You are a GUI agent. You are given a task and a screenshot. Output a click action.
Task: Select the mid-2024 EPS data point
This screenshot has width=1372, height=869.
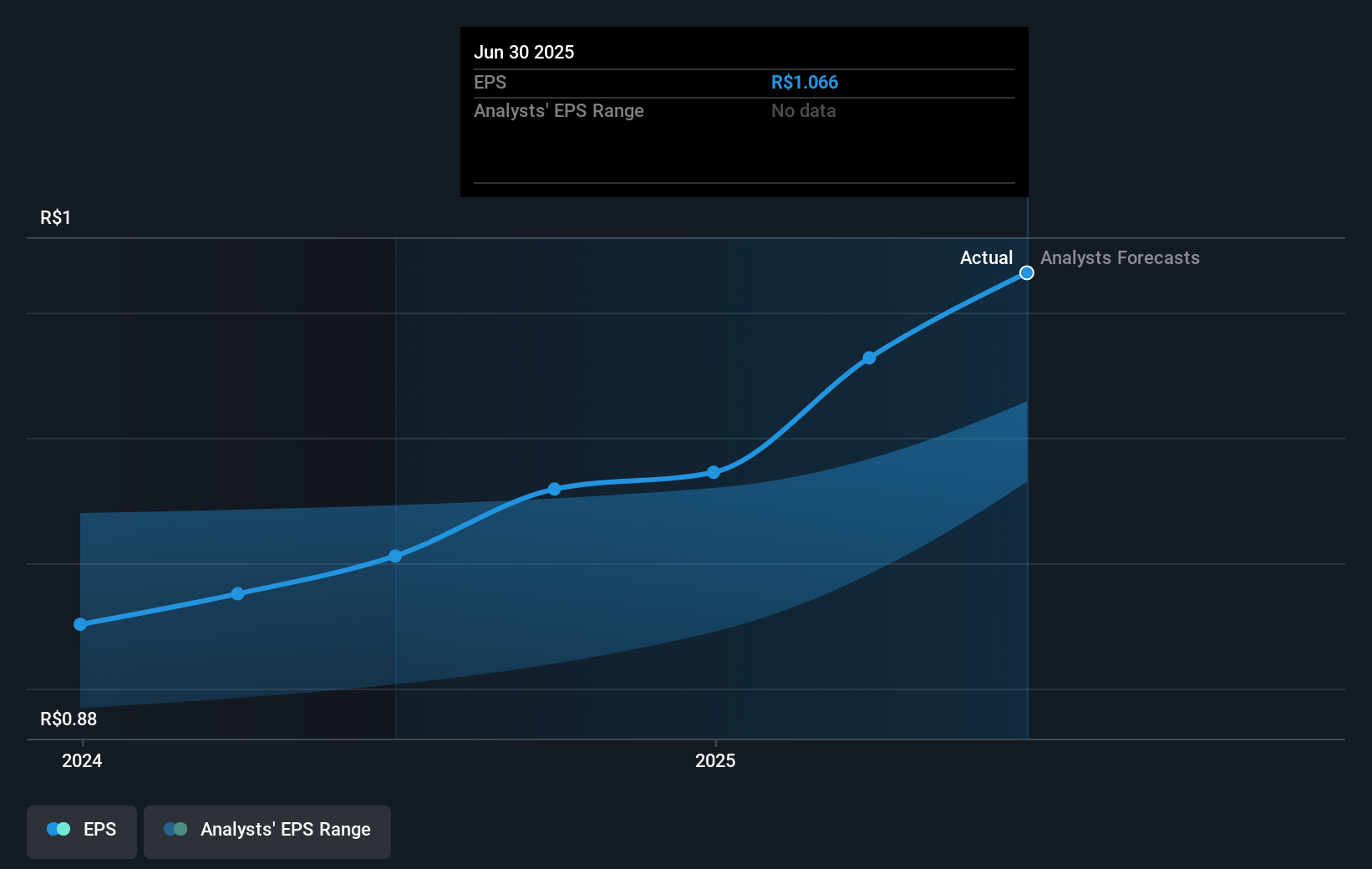(x=394, y=556)
